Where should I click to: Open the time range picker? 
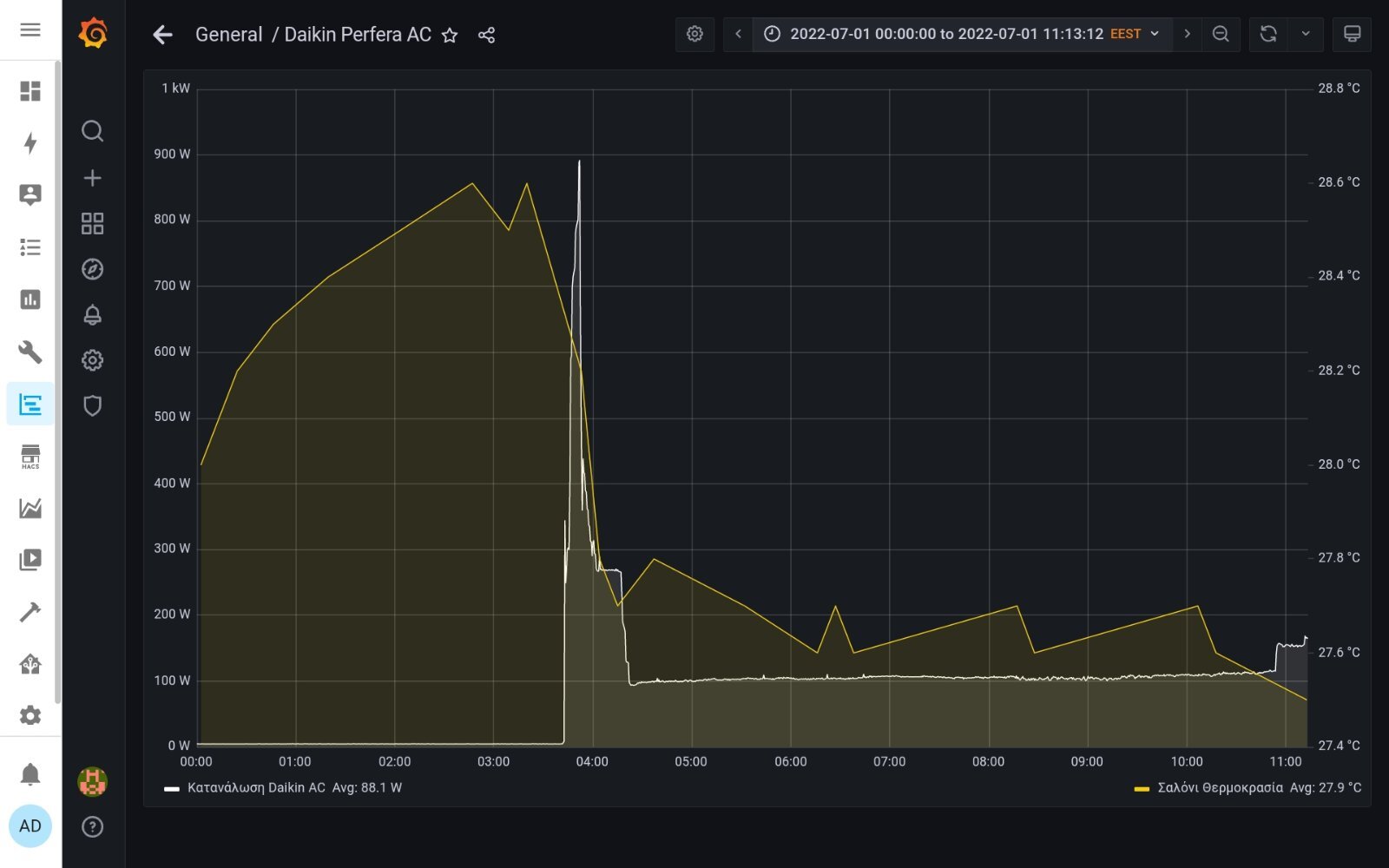coord(962,34)
